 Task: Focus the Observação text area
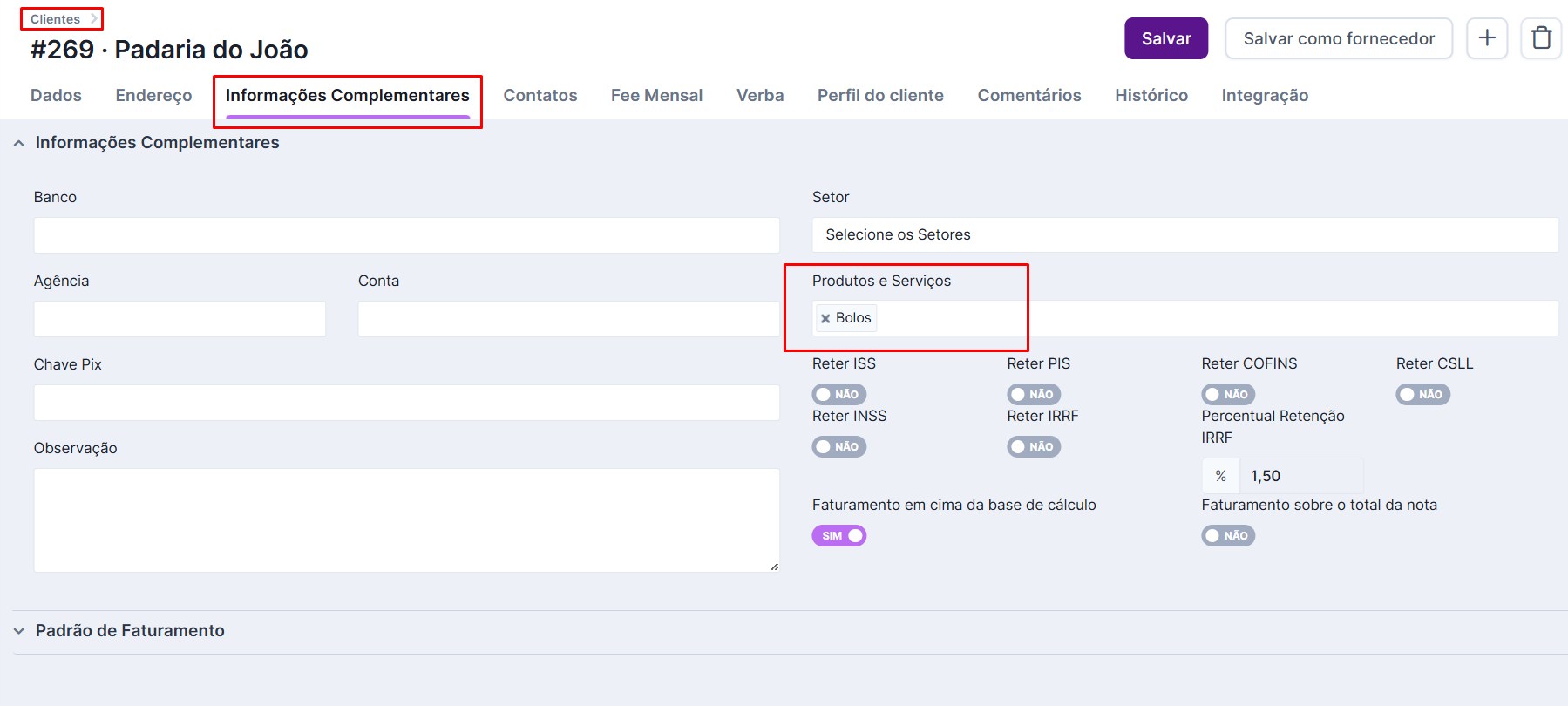click(x=406, y=519)
